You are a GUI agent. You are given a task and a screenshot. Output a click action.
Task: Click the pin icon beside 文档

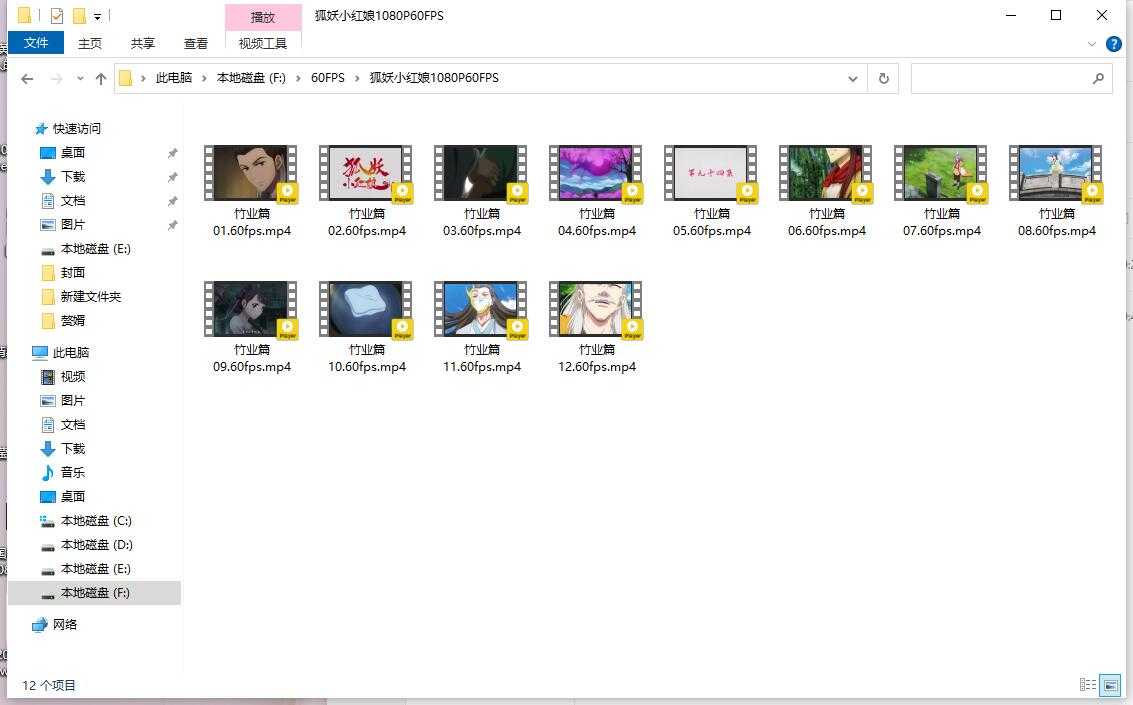172,201
